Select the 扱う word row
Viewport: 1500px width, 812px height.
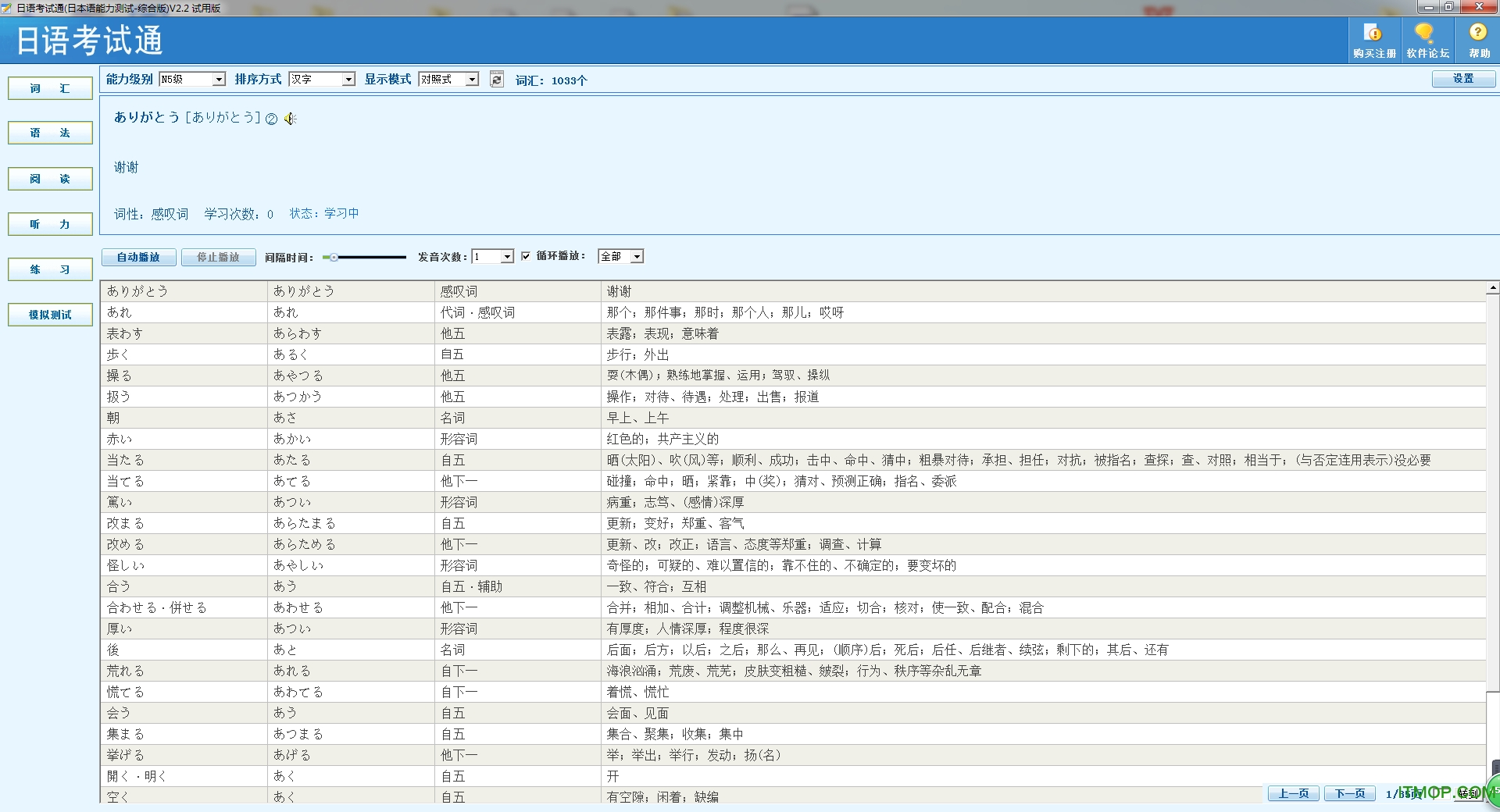pos(793,397)
